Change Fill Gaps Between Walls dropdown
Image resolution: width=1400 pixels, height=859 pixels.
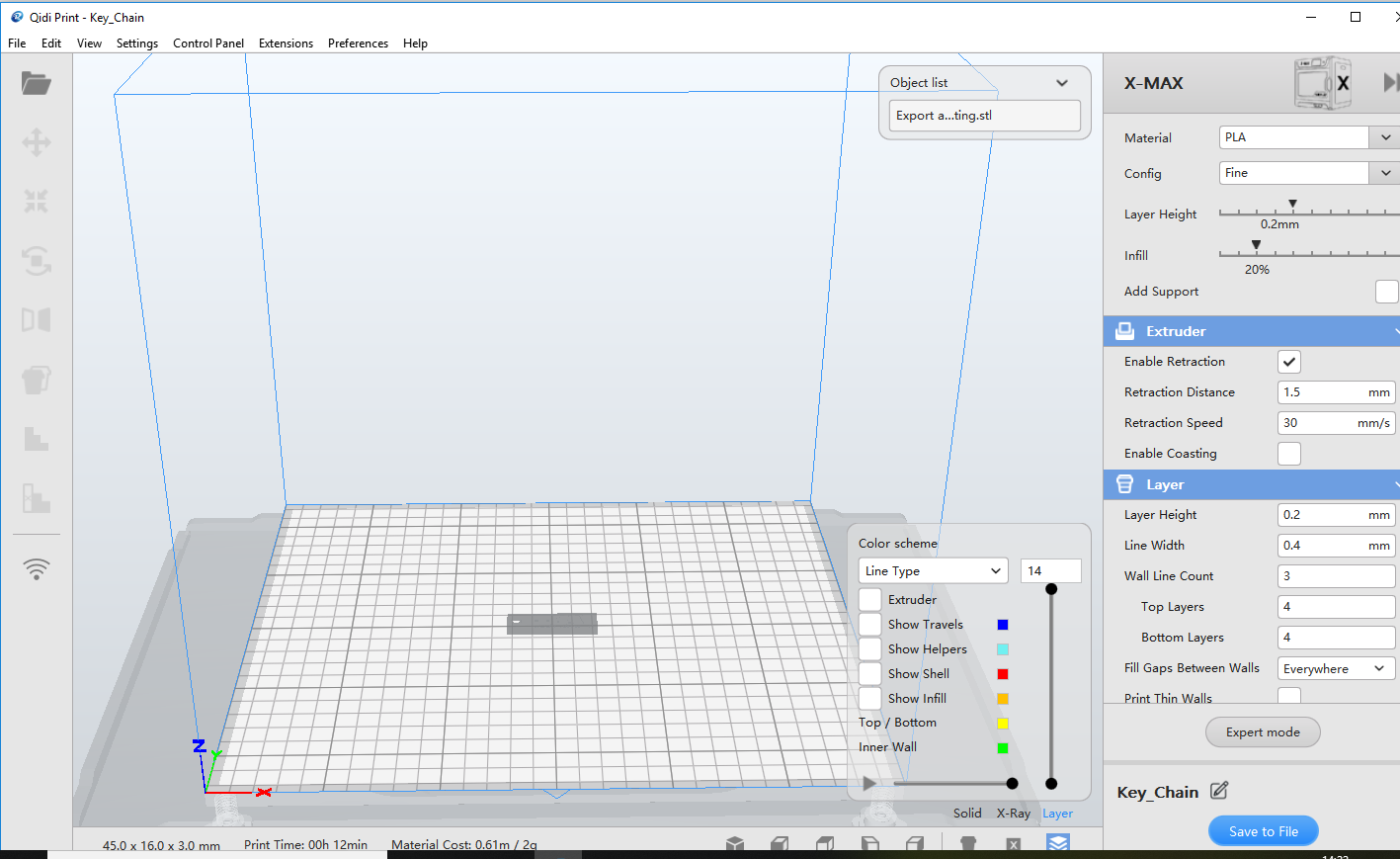[1336, 667]
